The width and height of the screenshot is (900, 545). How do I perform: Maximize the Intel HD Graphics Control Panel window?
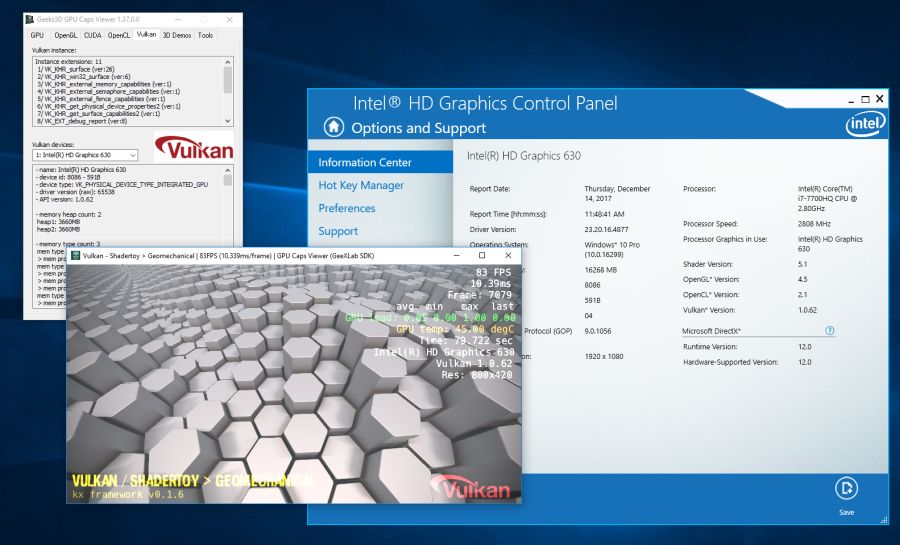pyautogui.click(x=865, y=99)
